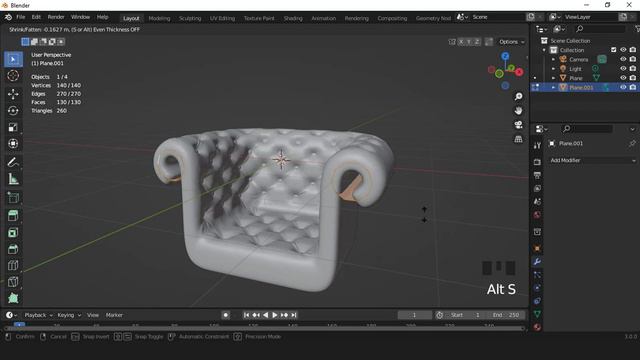Open the Material properties tab
This screenshot has width=640, height=360.
(x=537, y=327)
